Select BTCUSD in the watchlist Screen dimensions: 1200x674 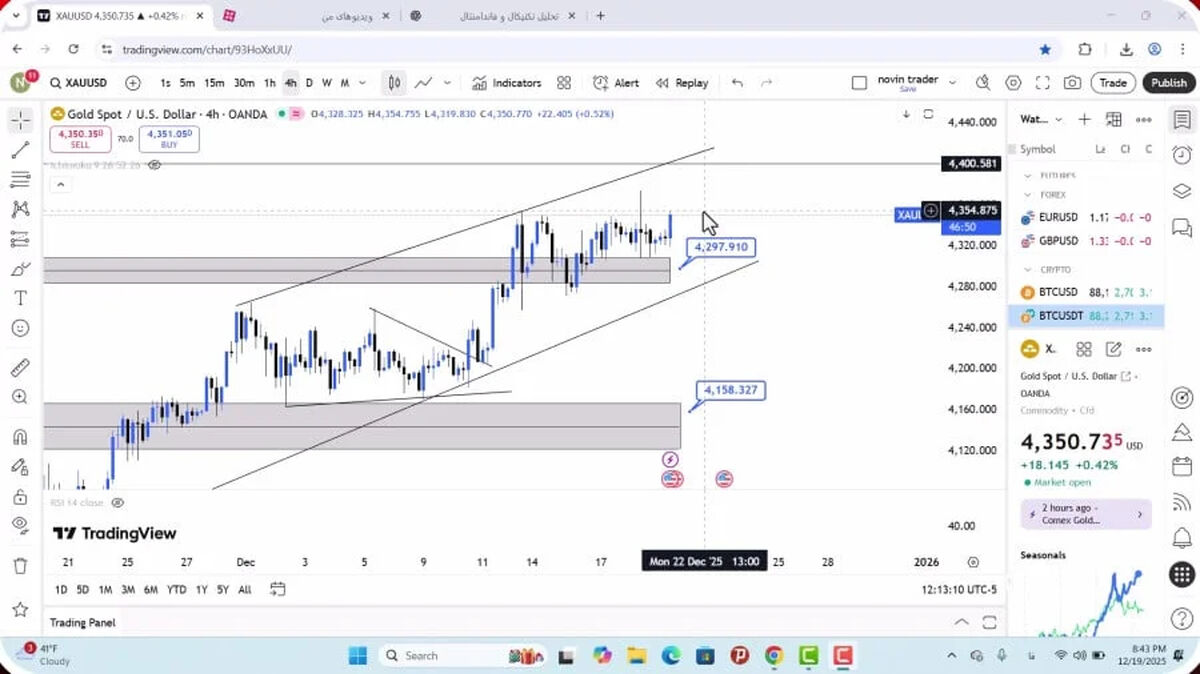tap(1086, 292)
